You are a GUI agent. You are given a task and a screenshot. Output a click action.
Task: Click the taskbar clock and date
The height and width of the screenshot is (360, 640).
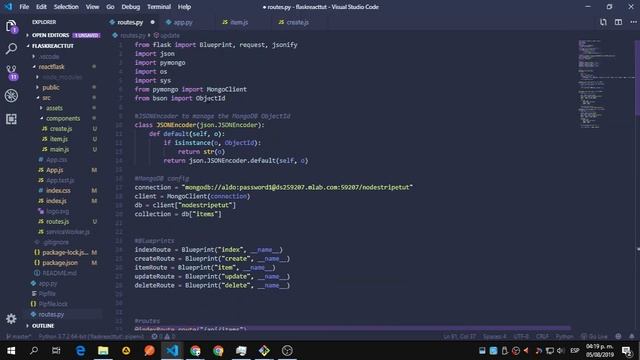click(600, 351)
